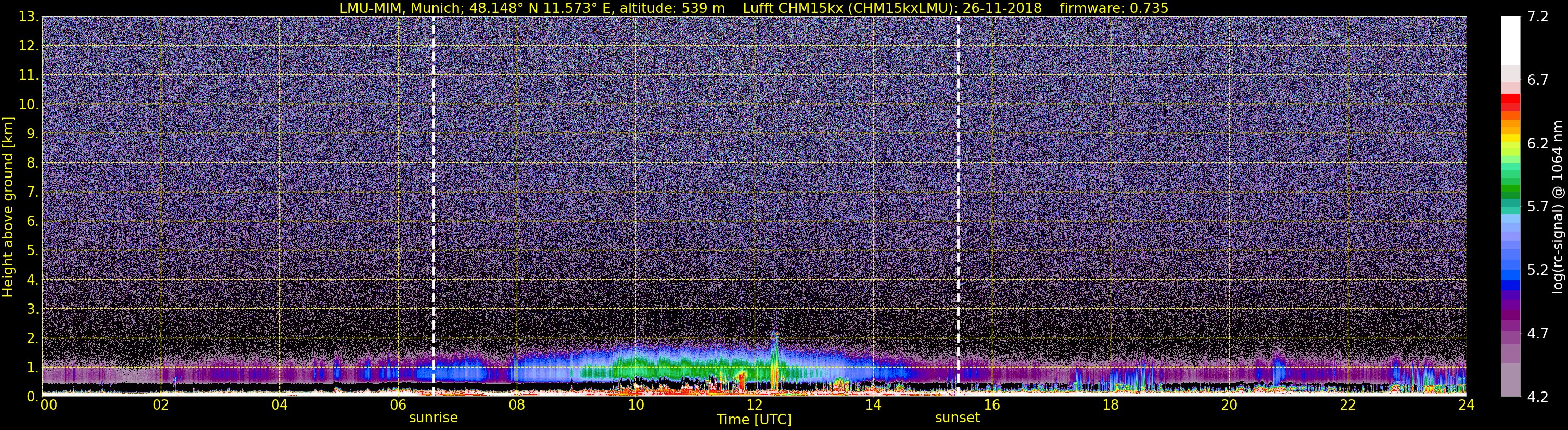Click the white dashed sunrise marker line

click(x=434, y=207)
